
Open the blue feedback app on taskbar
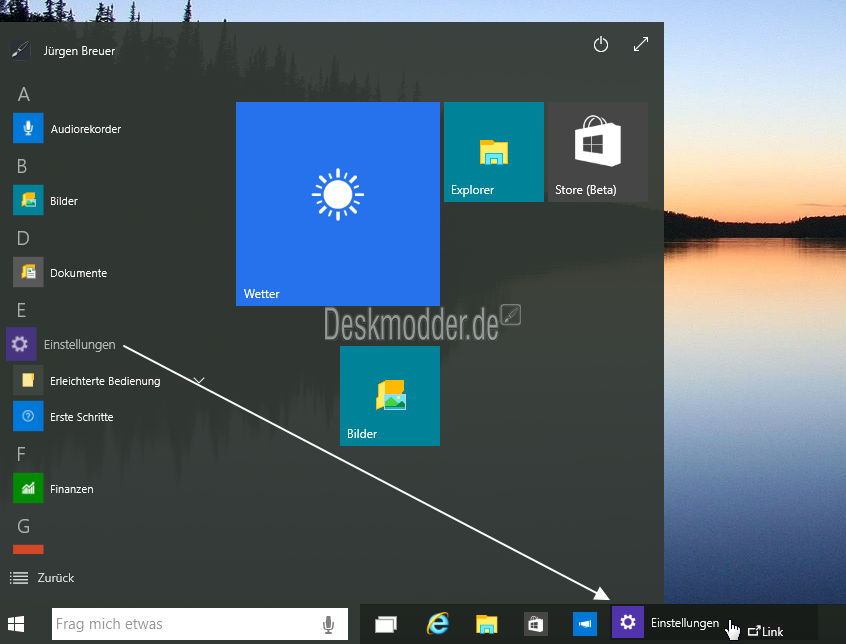tap(585, 624)
